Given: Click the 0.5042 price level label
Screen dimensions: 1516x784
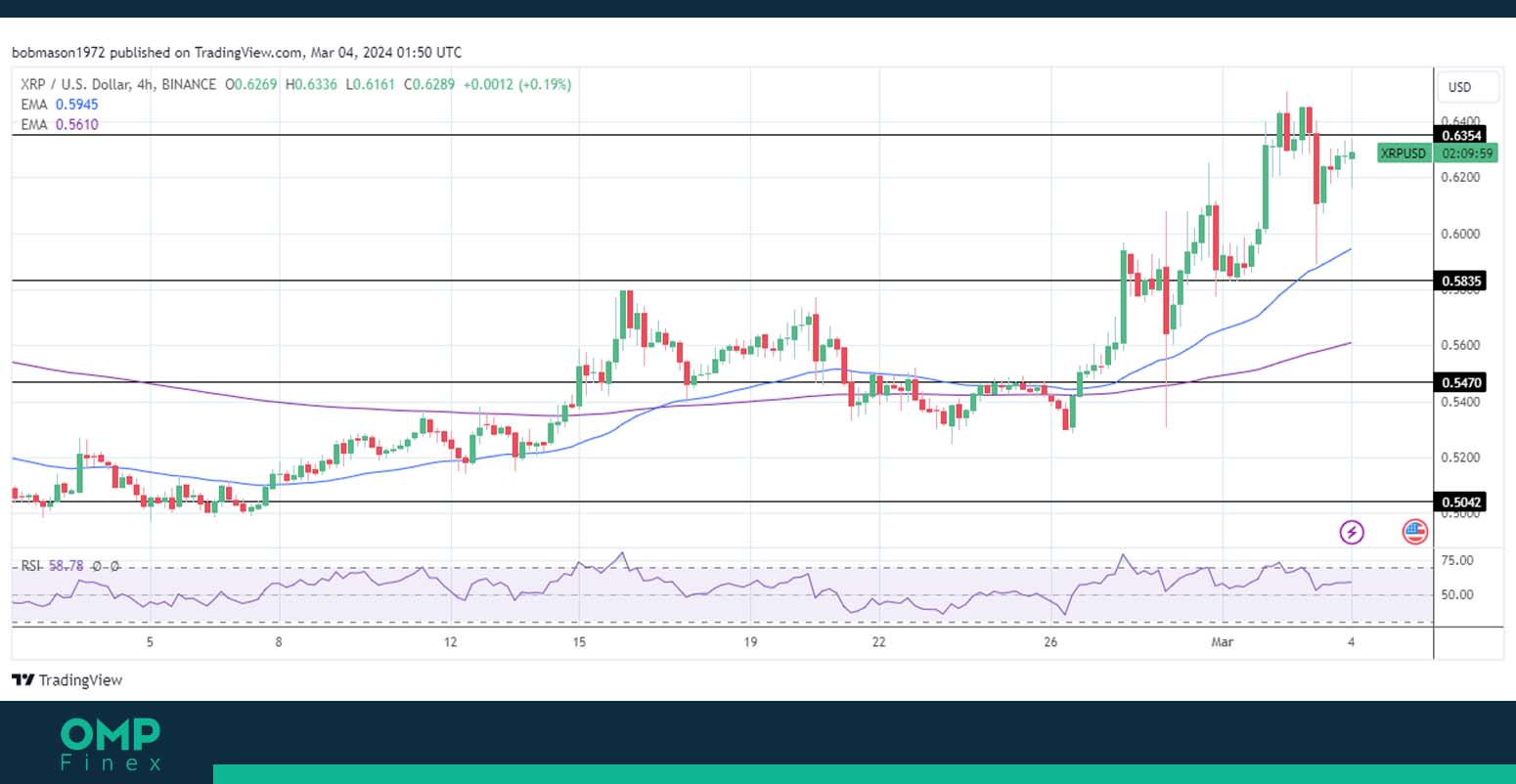Looking at the screenshot, I should tap(1460, 502).
